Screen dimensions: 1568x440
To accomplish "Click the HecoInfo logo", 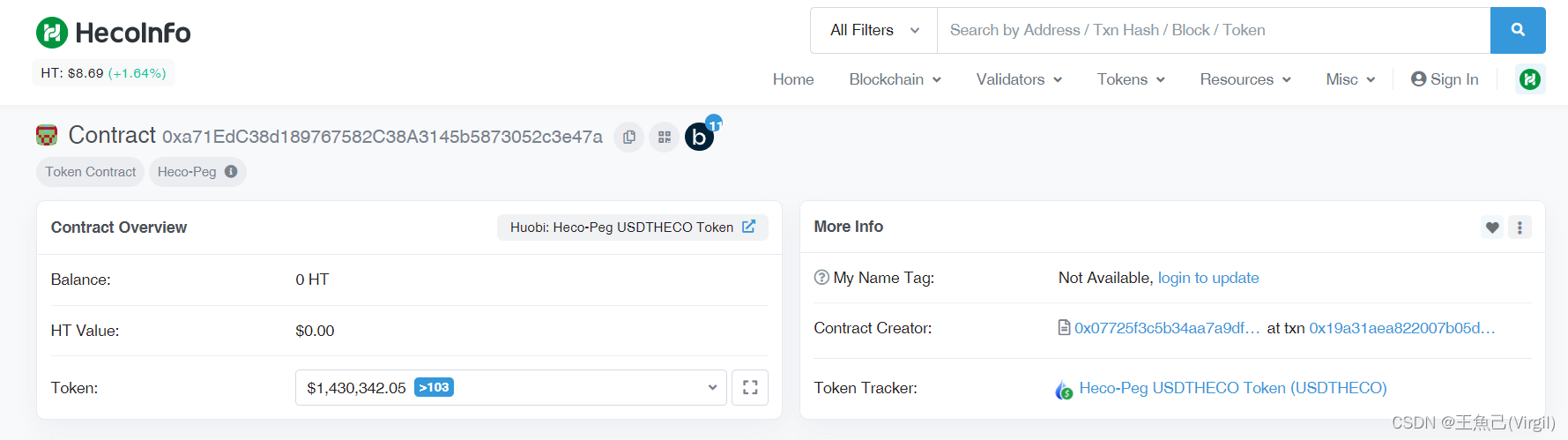I will click(113, 33).
